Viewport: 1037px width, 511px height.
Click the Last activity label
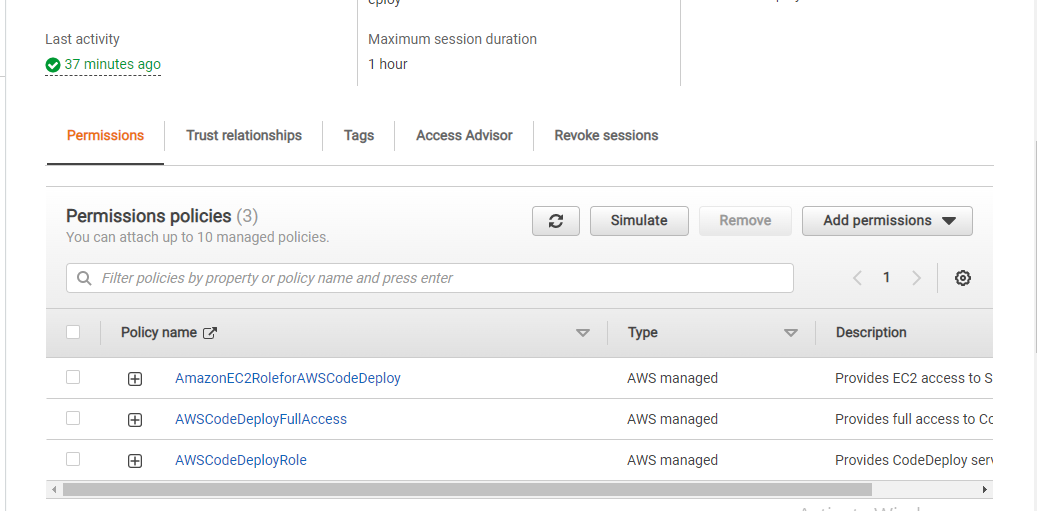point(82,40)
